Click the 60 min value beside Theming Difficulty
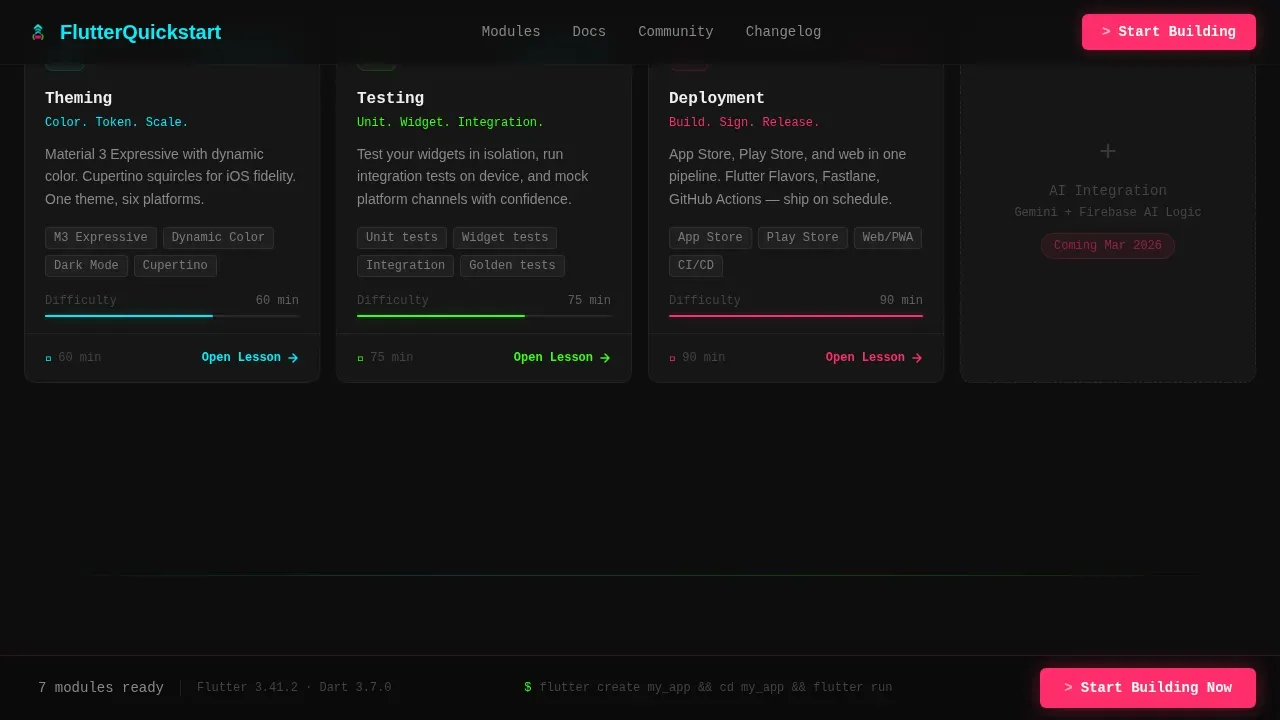Image resolution: width=1280 pixels, height=720 pixels. tap(277, 301)
